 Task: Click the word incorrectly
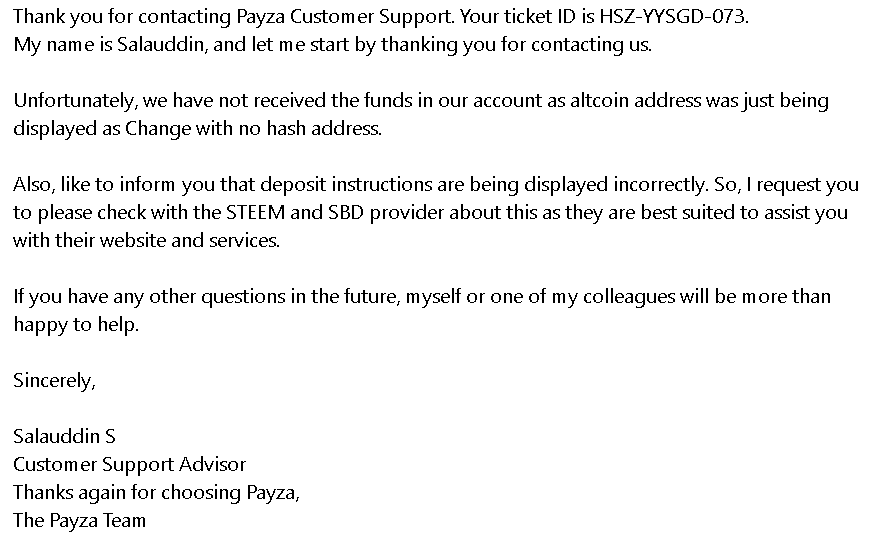pos(659,185)
